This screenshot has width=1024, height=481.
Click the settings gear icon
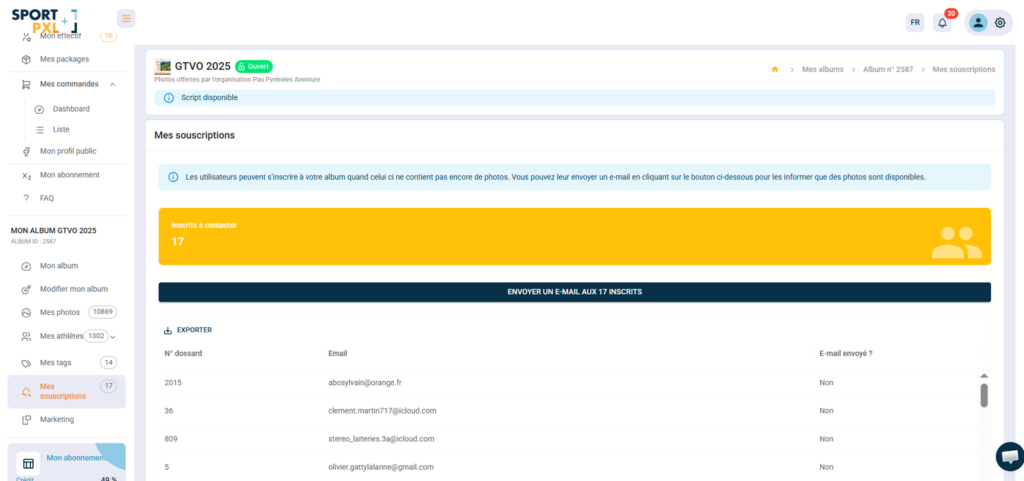[1000, 23]
